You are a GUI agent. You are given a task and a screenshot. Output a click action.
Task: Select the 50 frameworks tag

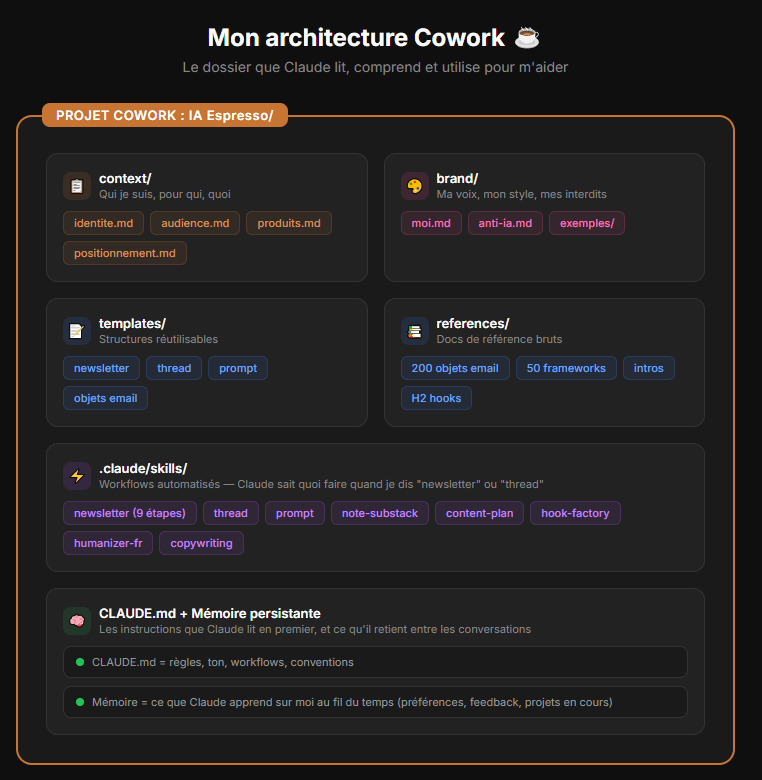[566, 368]
